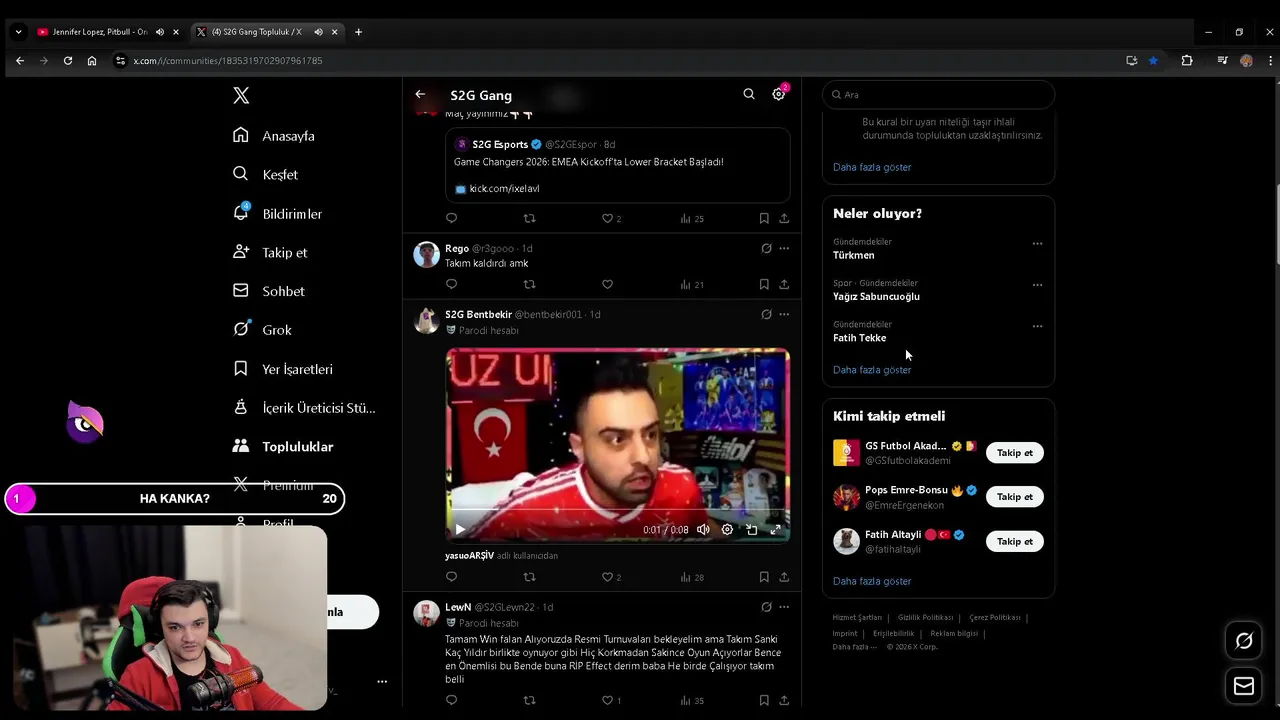Open options for Fatih Tekke trend

1037,326
